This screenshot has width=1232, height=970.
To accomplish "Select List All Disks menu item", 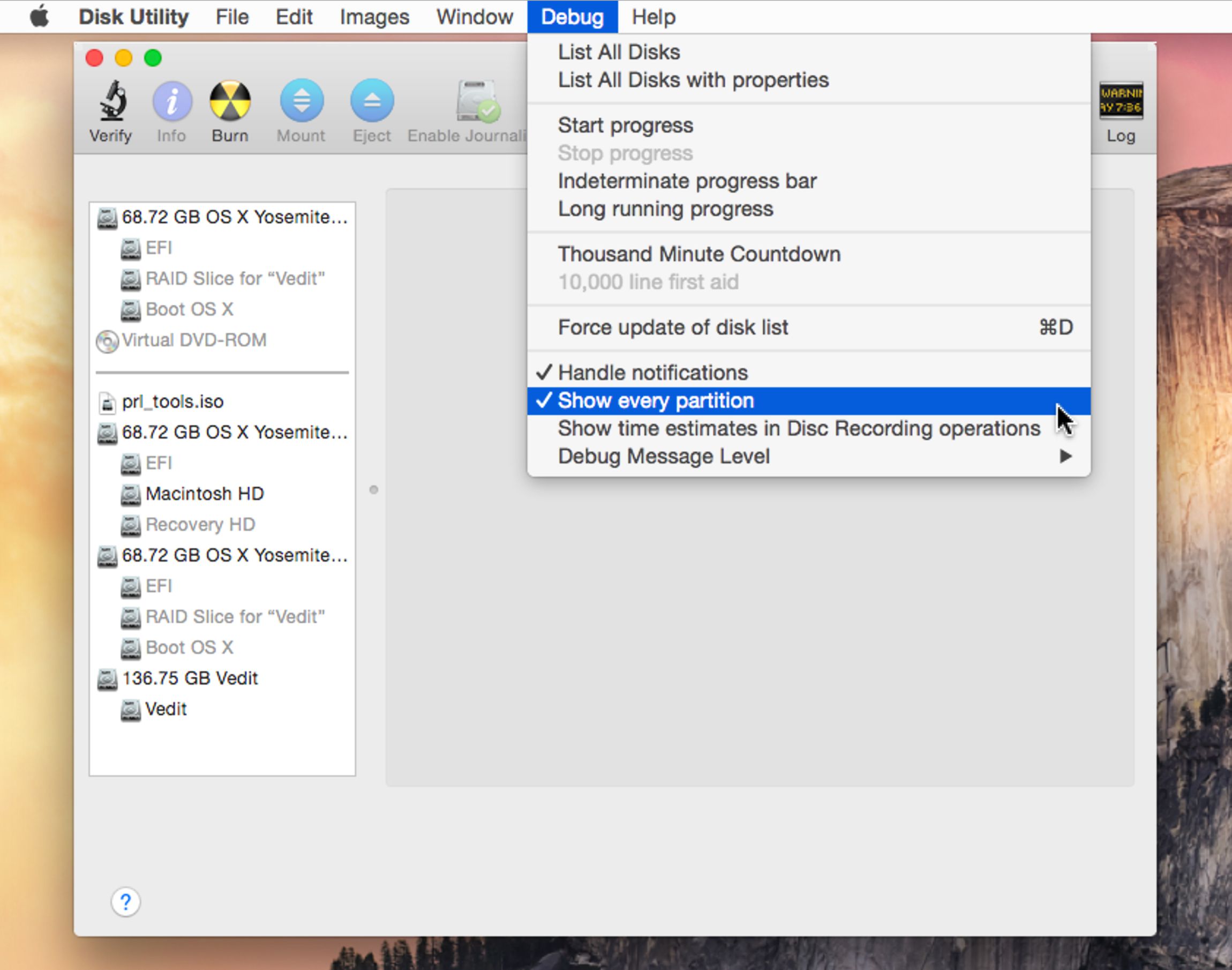I will coord(618,52).
